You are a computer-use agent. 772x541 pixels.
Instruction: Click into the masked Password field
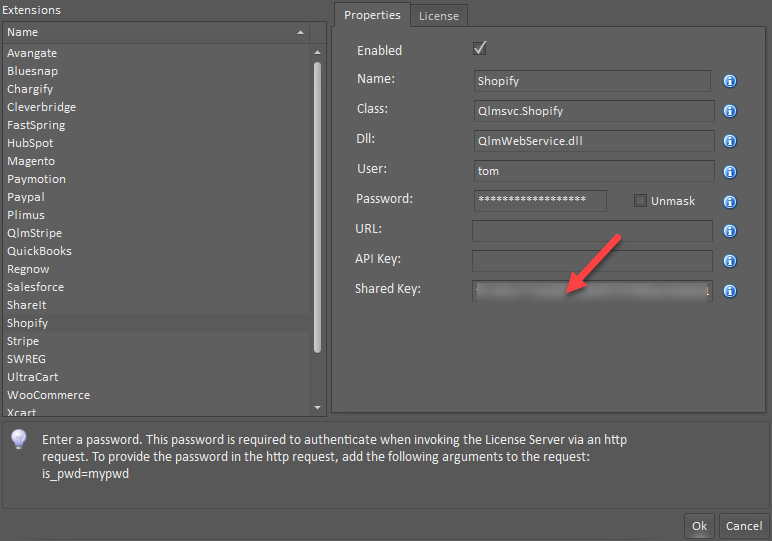(540, 201)
